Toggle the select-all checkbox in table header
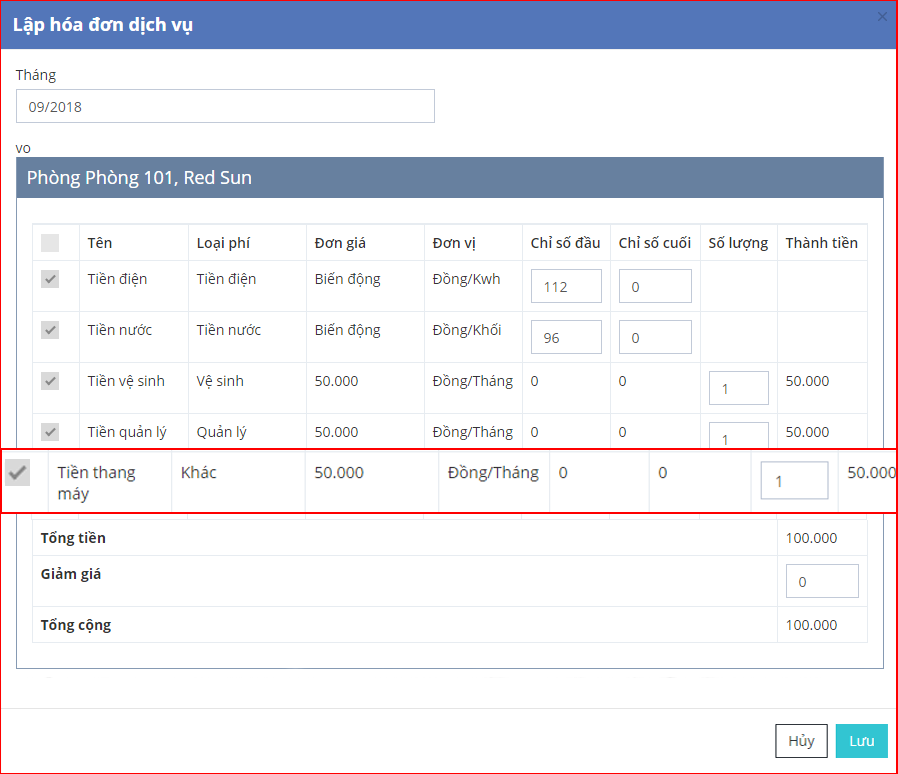This screenshot has height=774, width=898. coord(50,243)
